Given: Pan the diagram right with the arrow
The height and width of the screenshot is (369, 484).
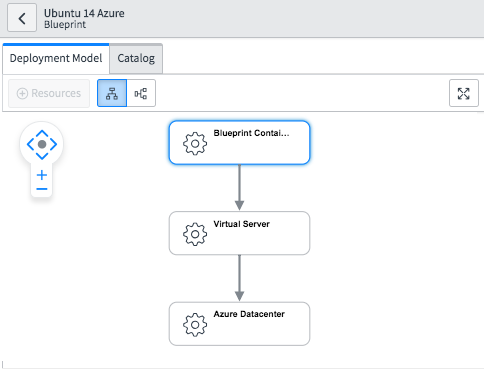Looking at the screenshot, I should click(x=53, y=144).
